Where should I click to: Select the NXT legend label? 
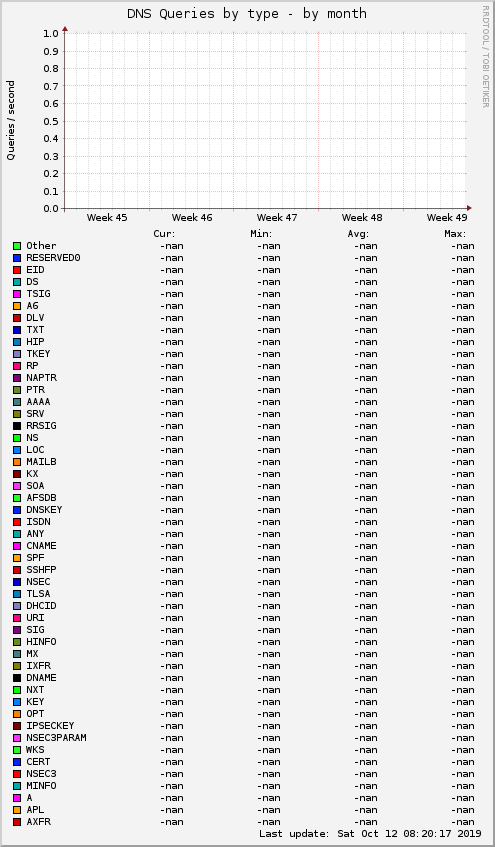pos(35,690)
